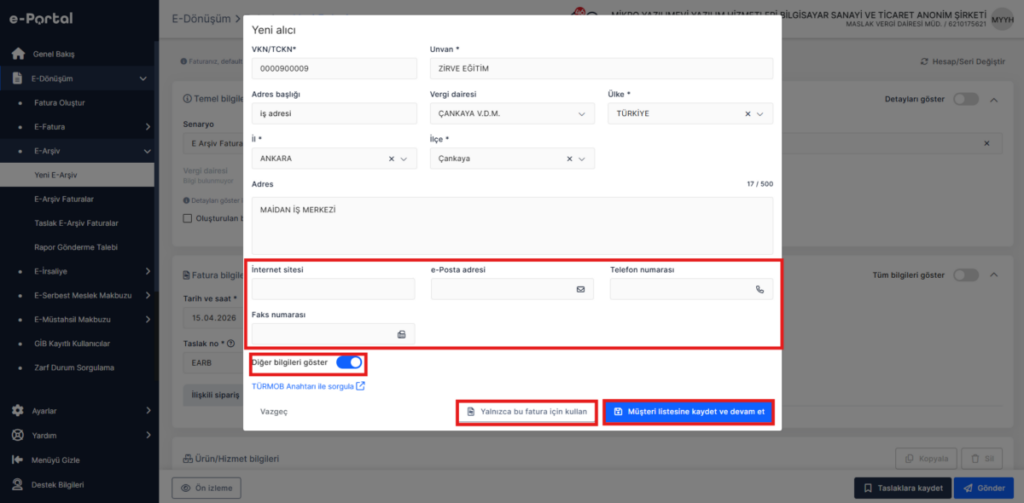This screenshot has width=1024, height=503.
Task: Click Adres textarea MAİDAN İŞ MERKEZİ
Action: 512,225
